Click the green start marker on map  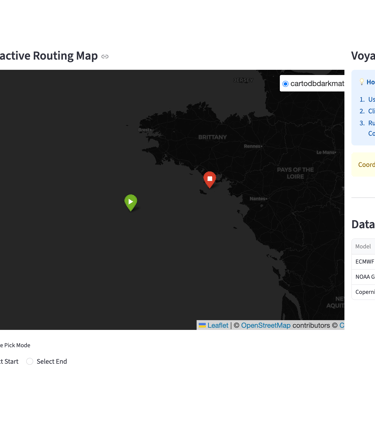131,202
